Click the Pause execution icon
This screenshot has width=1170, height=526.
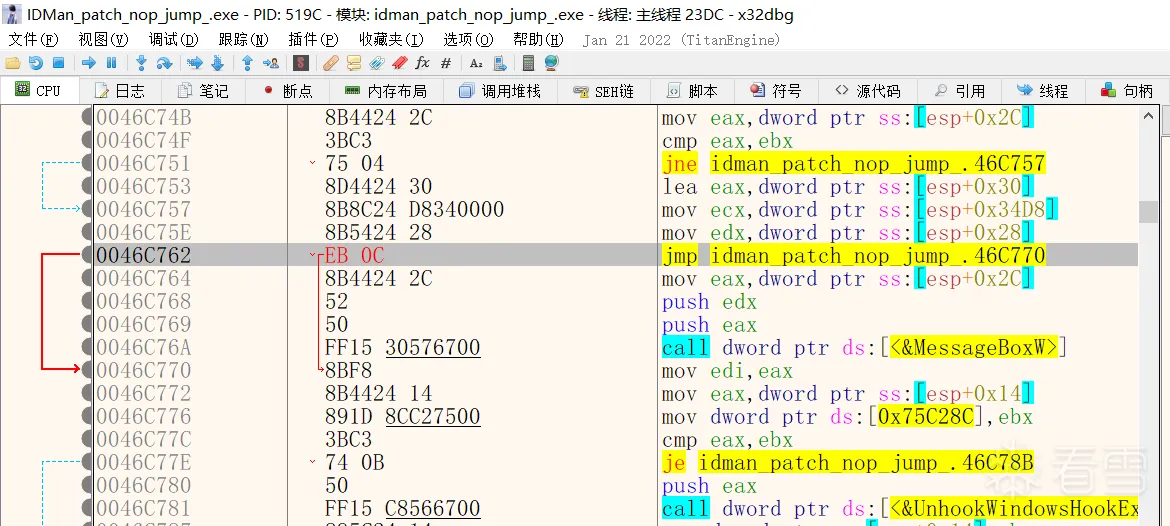[x=111, y=63]
